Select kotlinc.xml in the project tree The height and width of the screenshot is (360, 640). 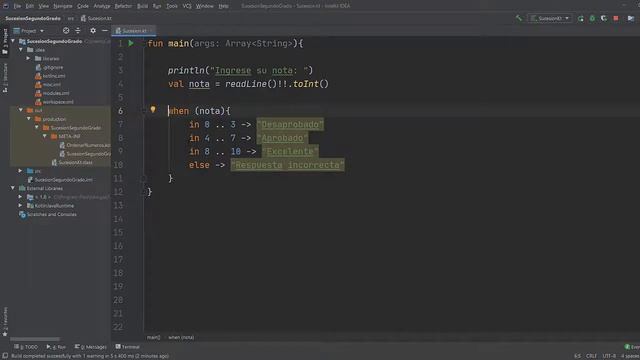[50, 76]
